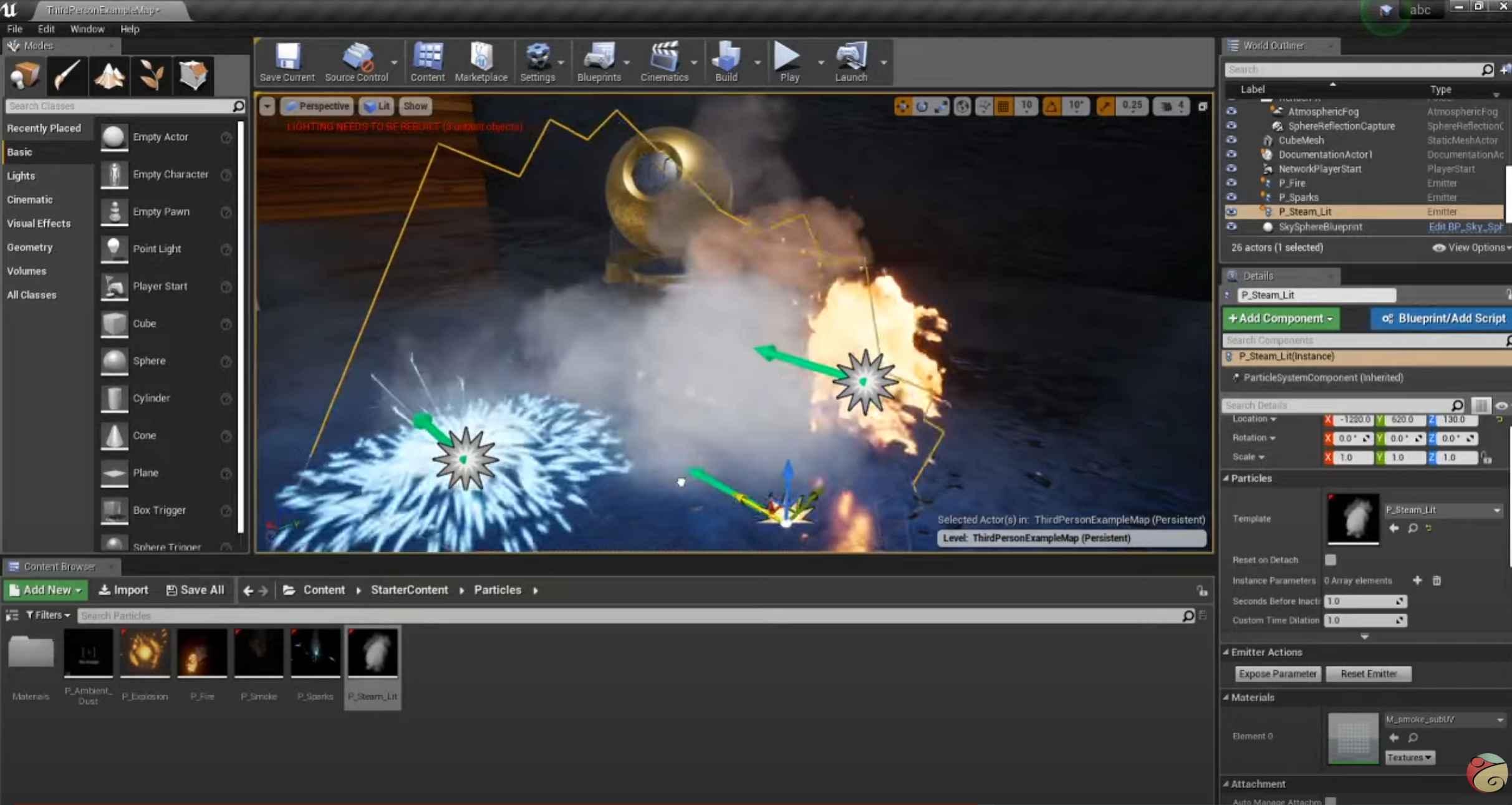
Task: Collapse the Emitter Actions section
Action: click(x=1226, y=652)
